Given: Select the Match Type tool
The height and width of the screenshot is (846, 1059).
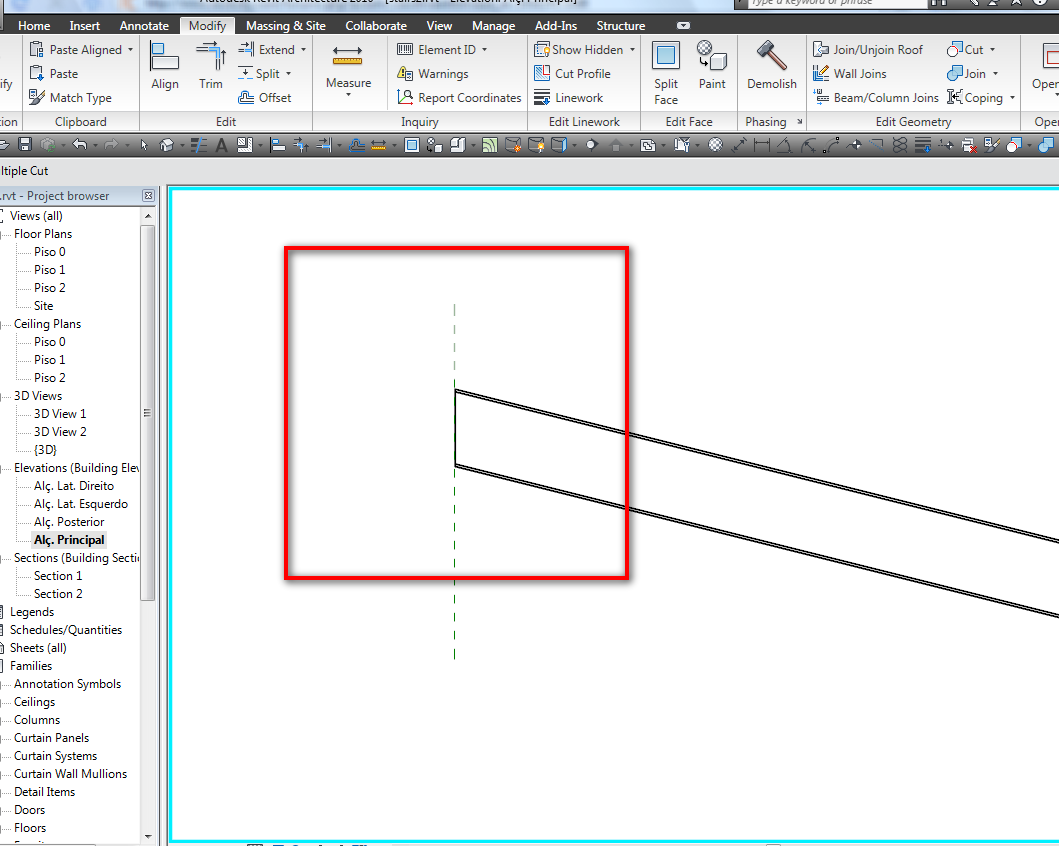Looking at the screenshot, I should pyautogui.click(x=70, y=98).
